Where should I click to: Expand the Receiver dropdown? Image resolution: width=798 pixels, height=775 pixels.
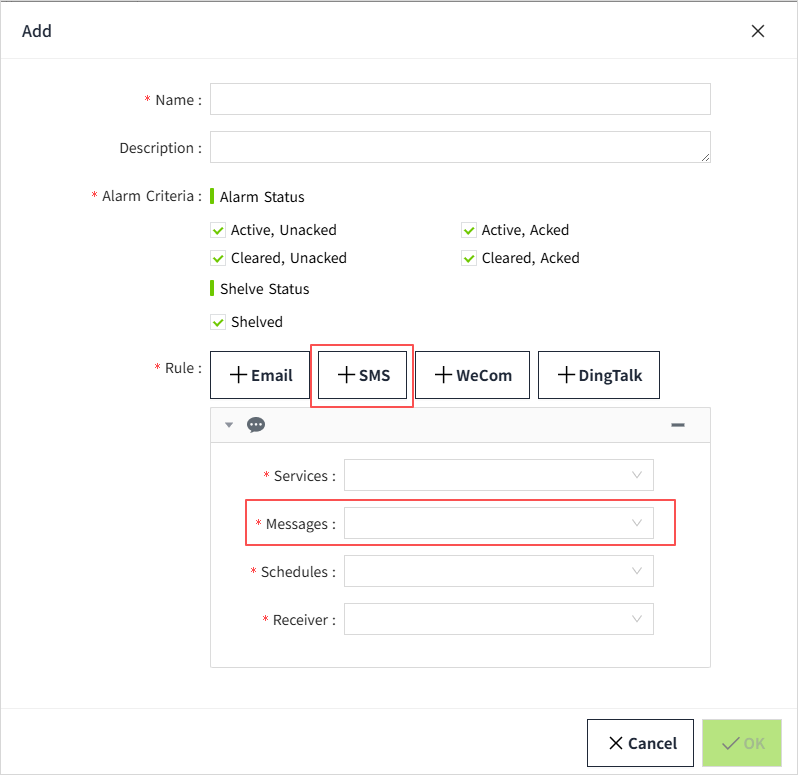[x=498, y=619]
